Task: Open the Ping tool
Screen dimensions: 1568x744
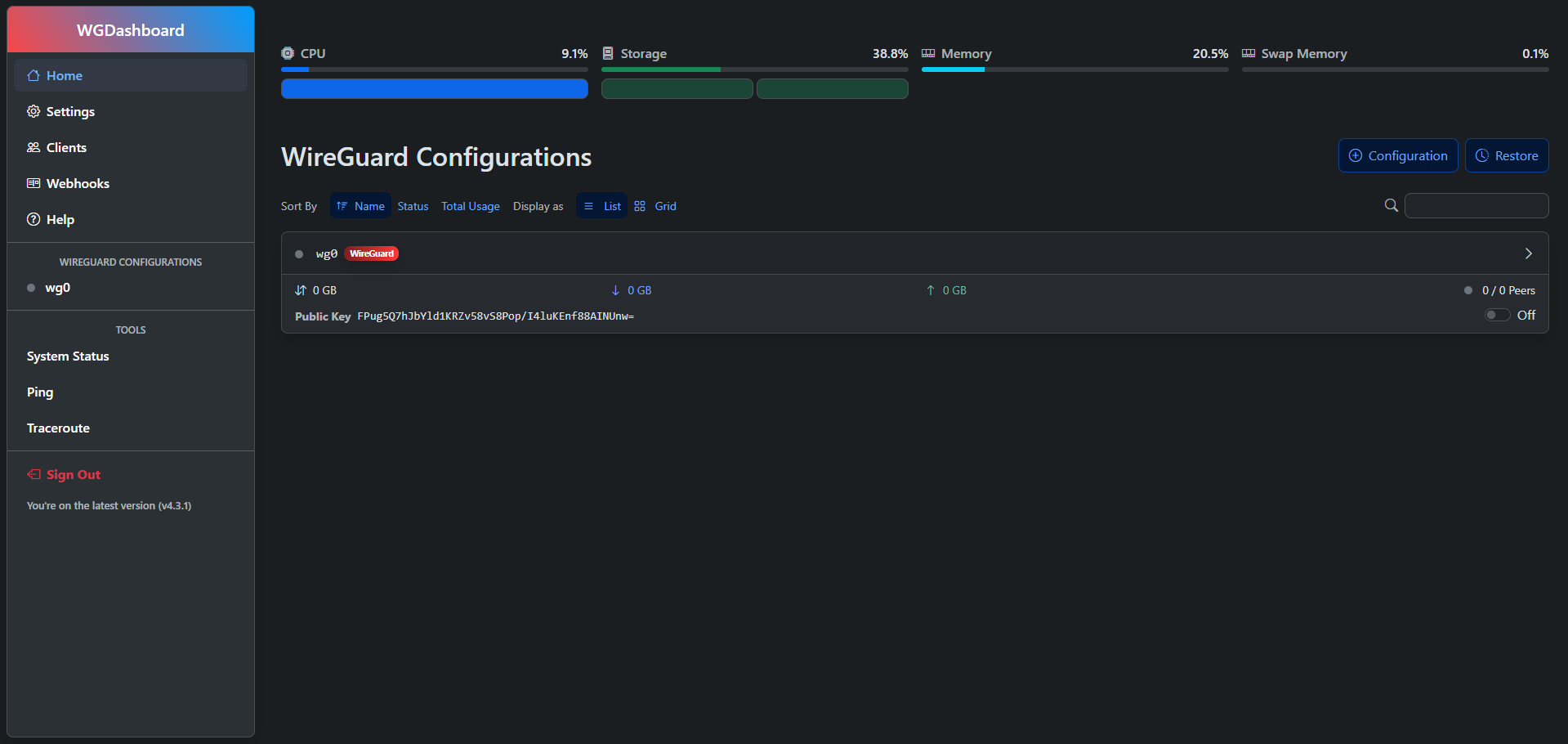Action: 131,392
